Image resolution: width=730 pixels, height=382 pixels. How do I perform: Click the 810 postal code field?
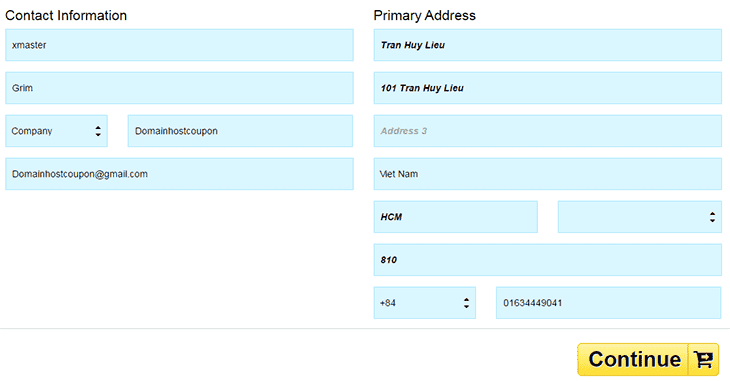[x=548, y=260]
